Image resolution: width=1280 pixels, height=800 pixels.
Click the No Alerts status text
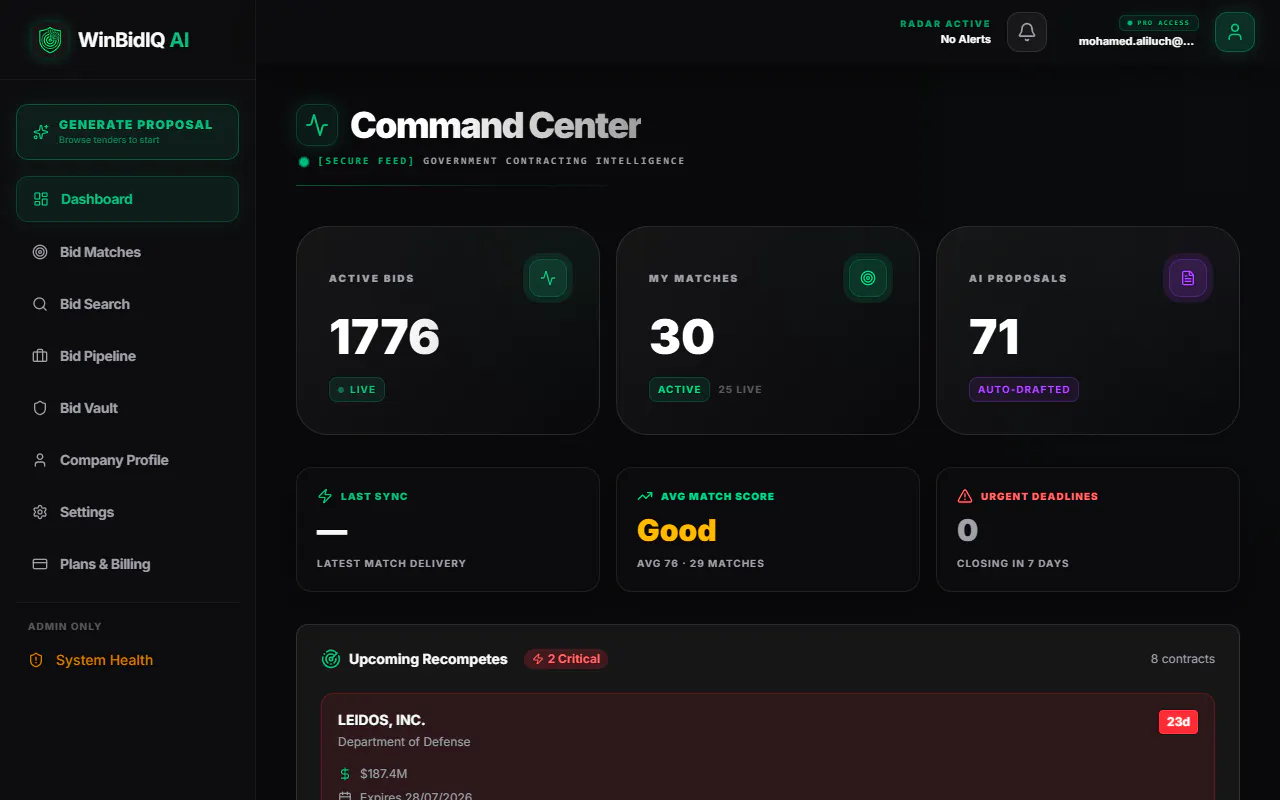coord(966,39)
